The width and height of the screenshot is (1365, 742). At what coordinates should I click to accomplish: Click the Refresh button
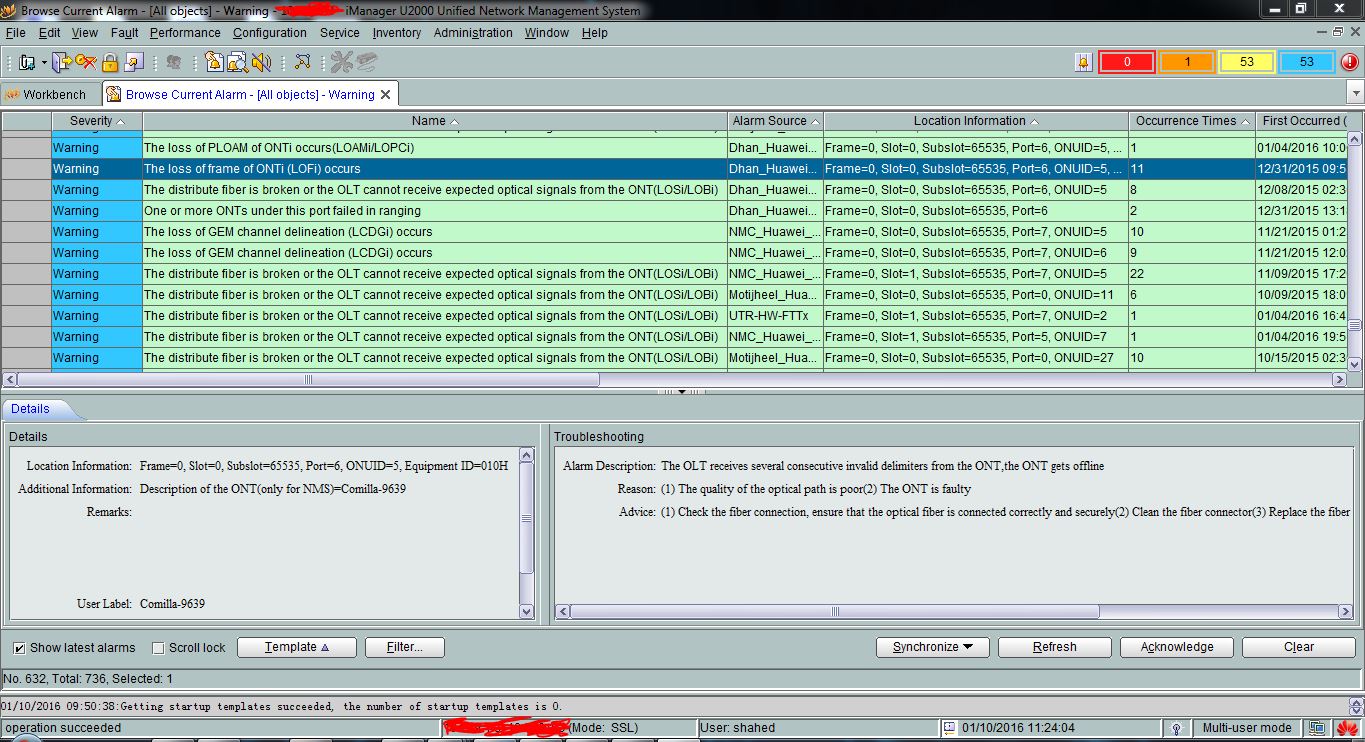tap(1054, 647)
